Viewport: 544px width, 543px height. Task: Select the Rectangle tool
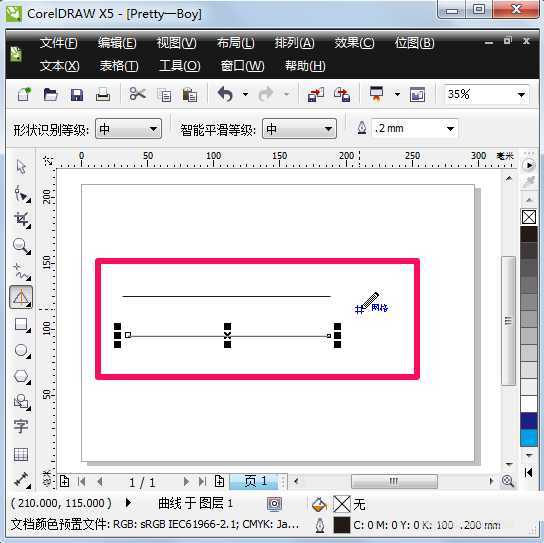tap(22, 325)
